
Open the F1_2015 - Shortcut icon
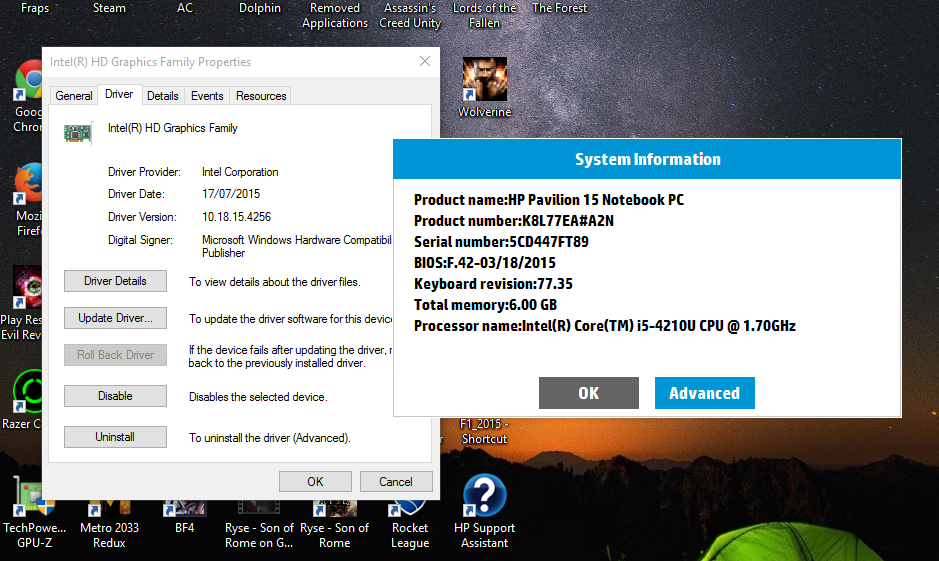click(484, 431)
